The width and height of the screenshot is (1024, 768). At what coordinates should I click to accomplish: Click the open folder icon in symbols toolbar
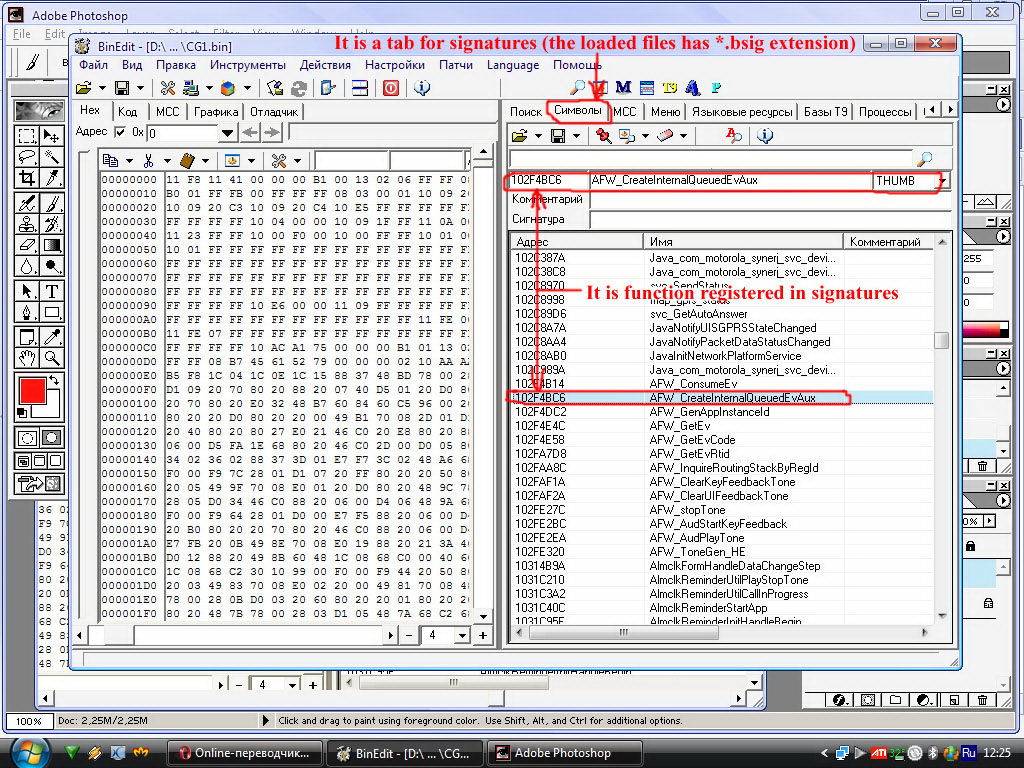coord(519,136)
